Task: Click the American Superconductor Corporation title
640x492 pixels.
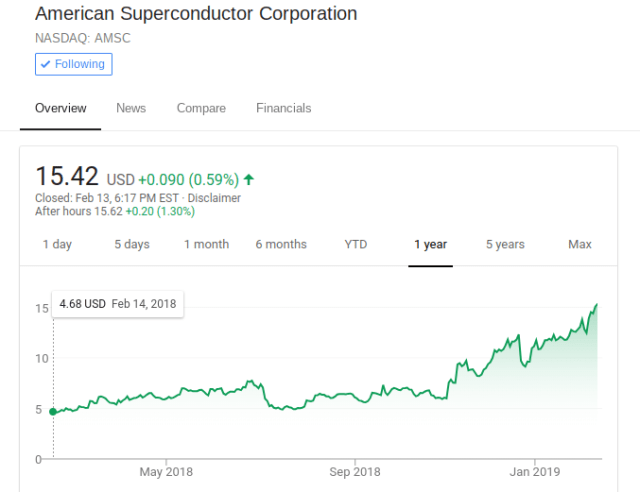Action: [195, 14]
